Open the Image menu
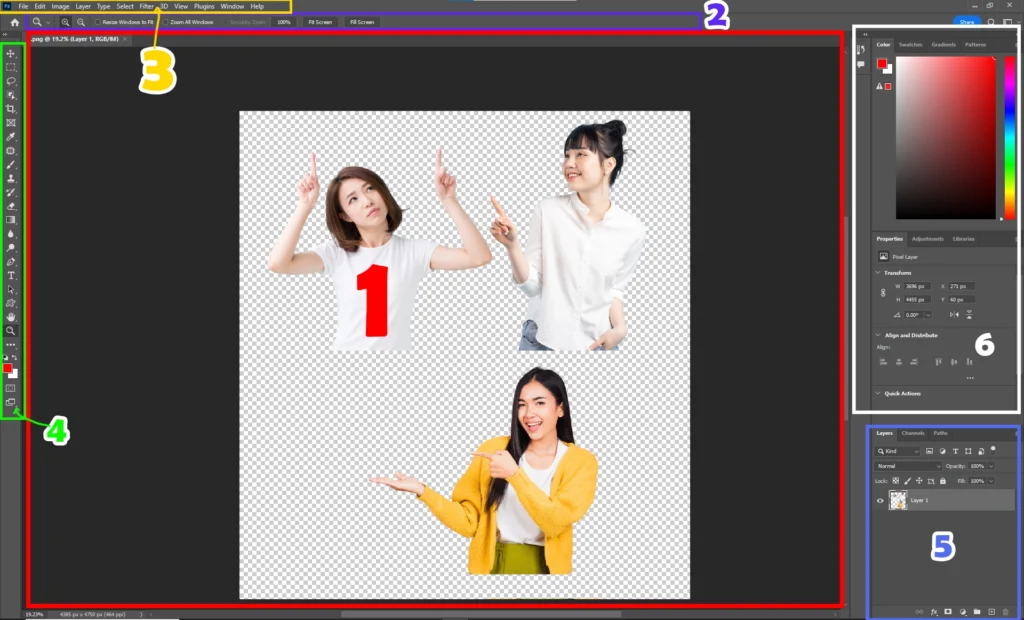This screenshot has height=620, width=1024. 60,7
